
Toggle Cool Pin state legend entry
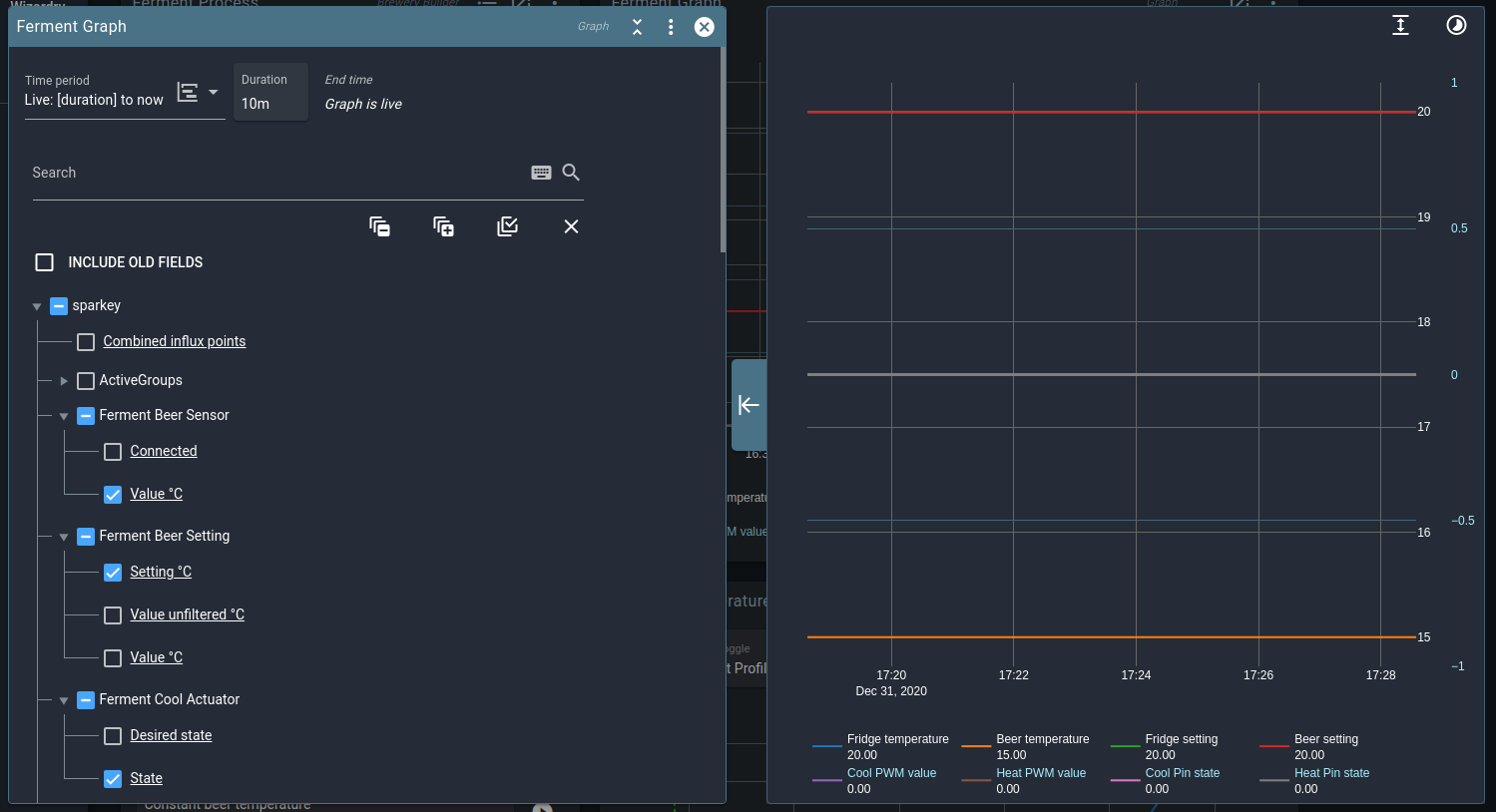[x=1166, y=781]
